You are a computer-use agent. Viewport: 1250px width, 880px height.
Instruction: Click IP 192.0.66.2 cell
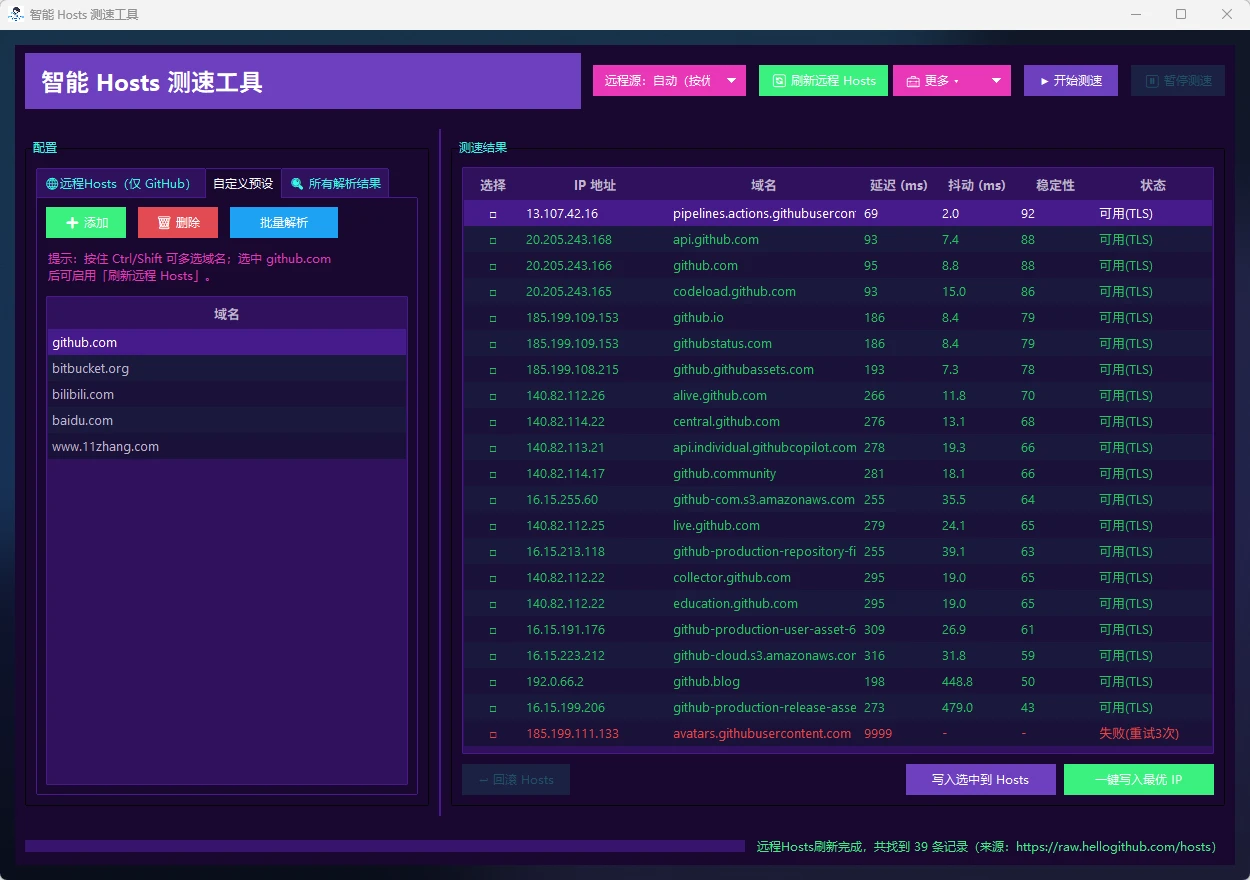pos(555,682)
